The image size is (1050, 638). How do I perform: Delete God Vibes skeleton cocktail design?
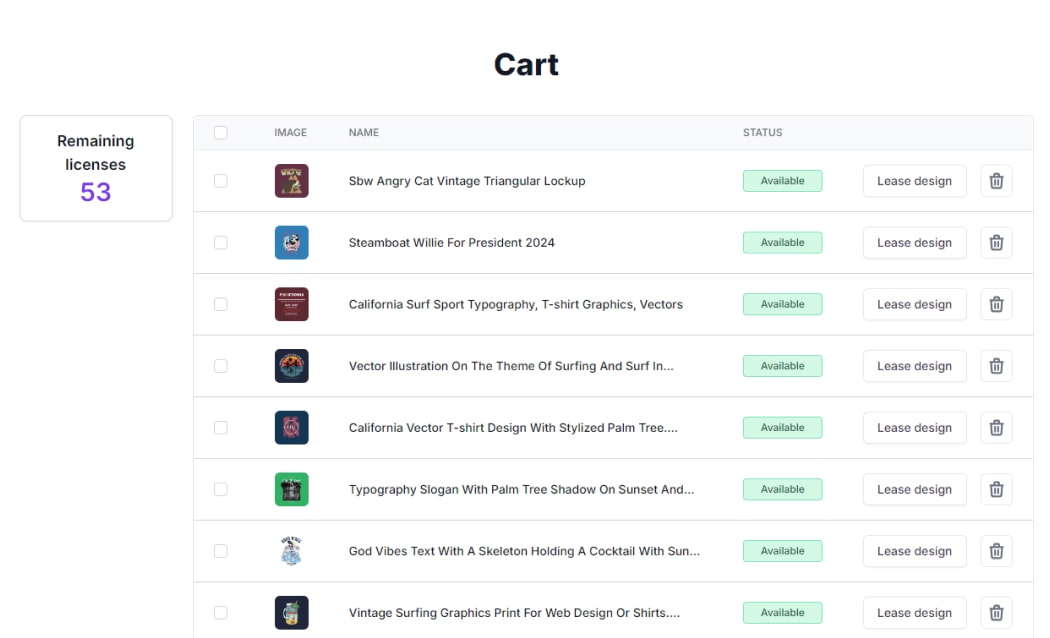(996, 551)
